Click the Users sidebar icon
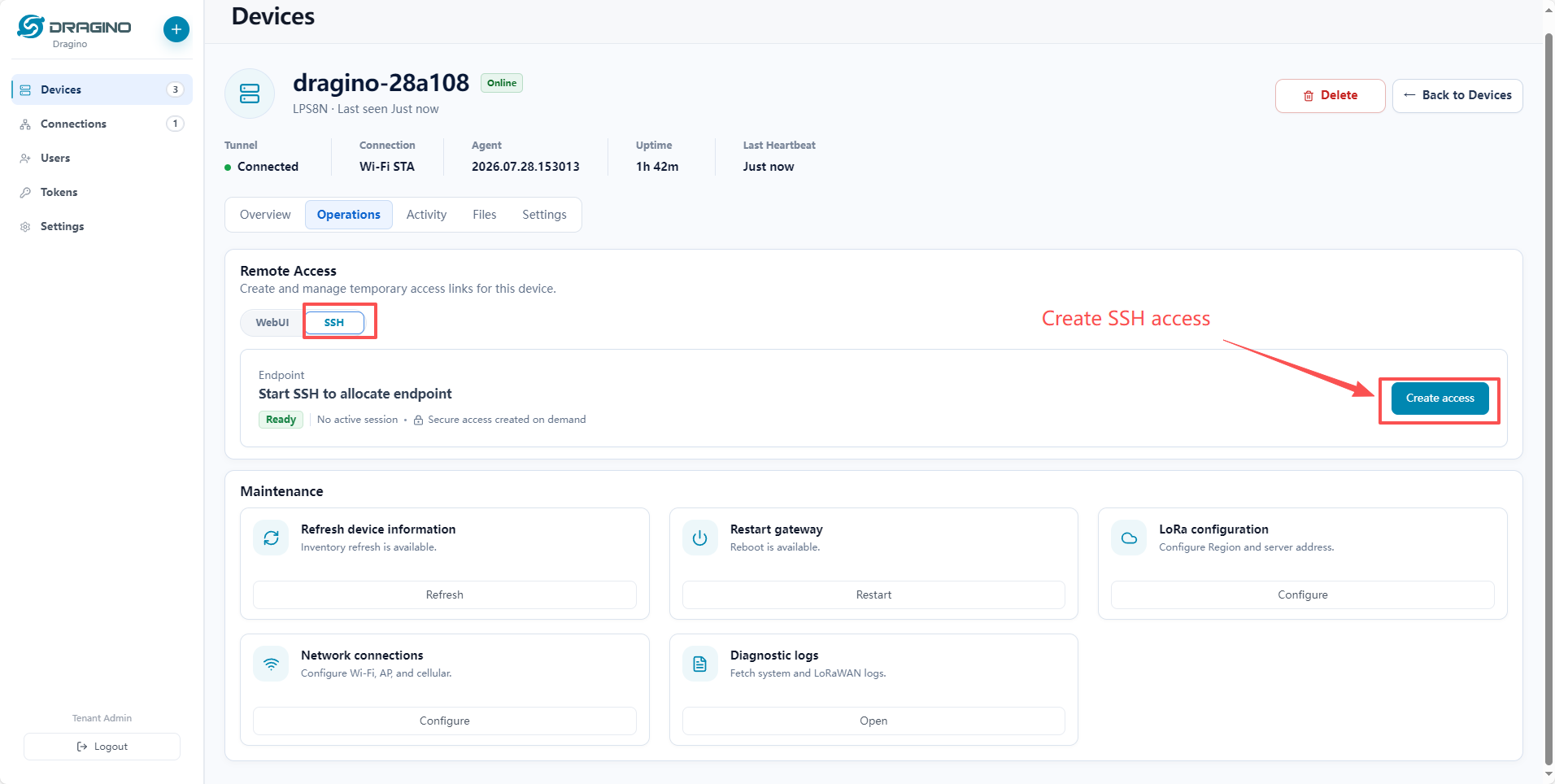1555x784 pixels. pyautogui.click(x=25, y=158)
